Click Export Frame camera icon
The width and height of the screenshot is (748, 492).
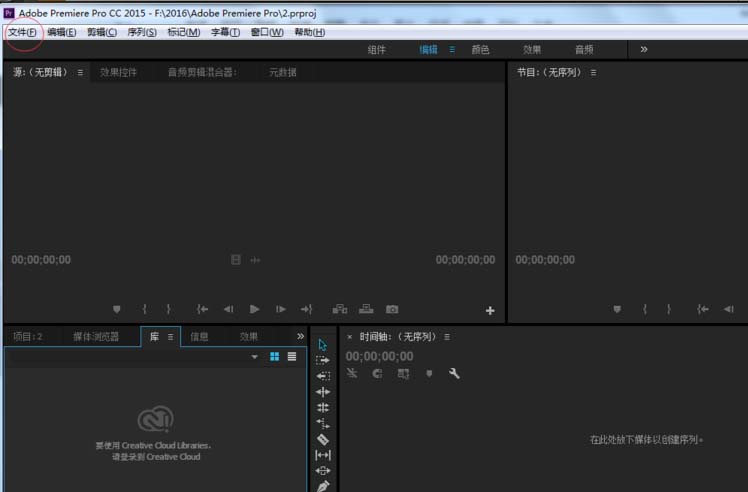tap(393, 310)
